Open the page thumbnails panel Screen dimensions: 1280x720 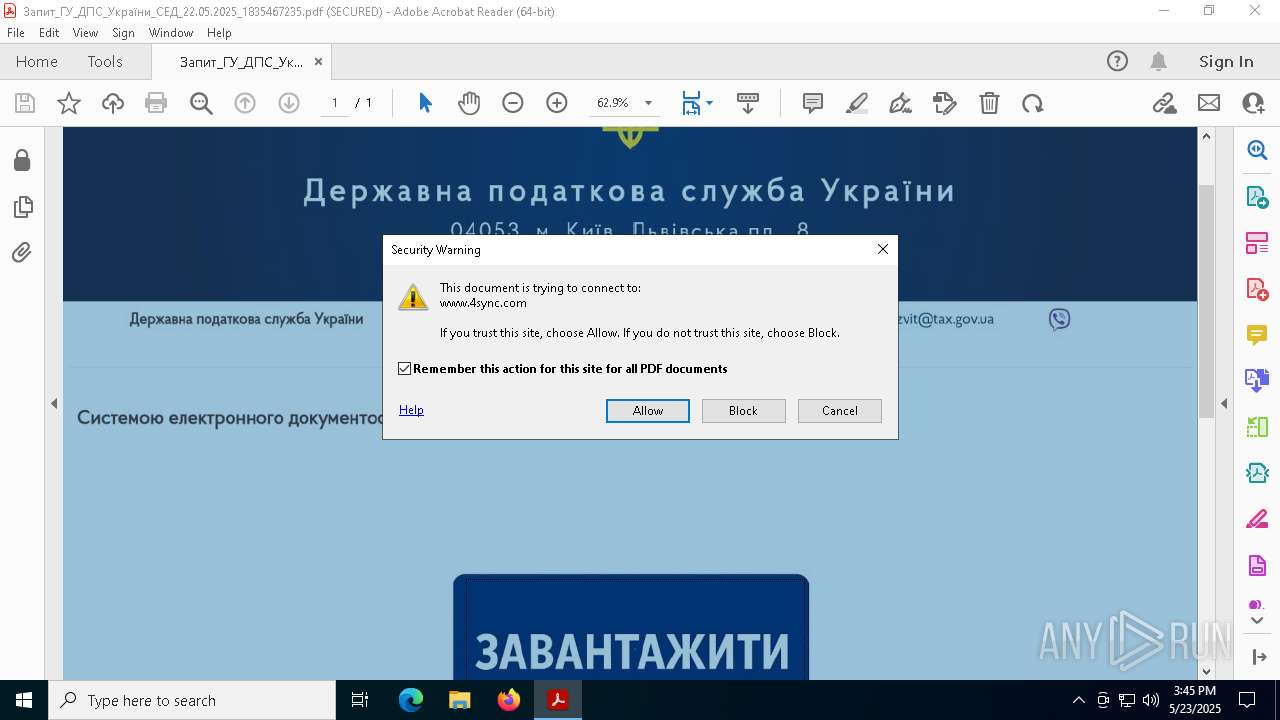(x=22, y=207)
